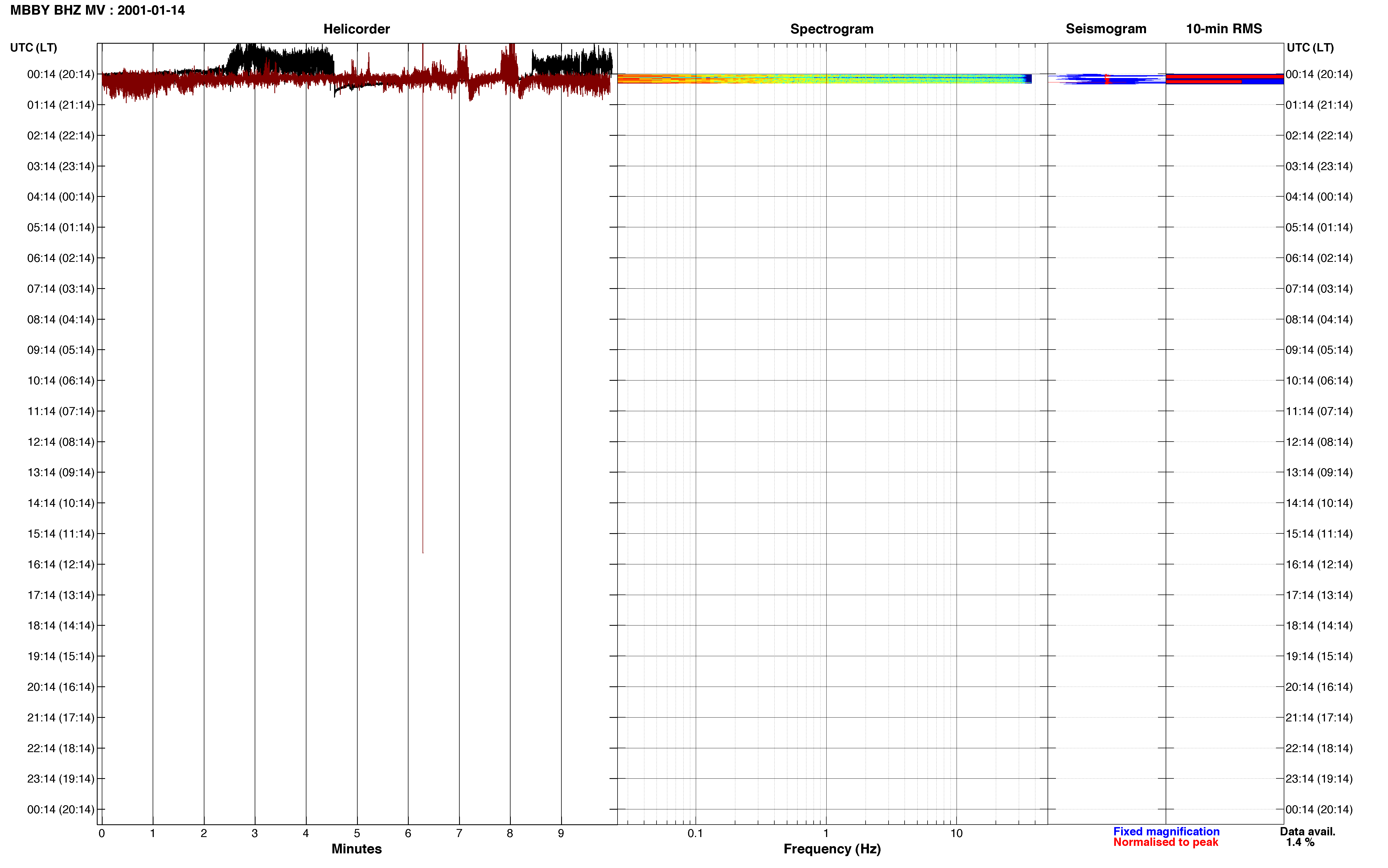Click the "10-min RMS" panel heading
The height and width of the screenshot is (868, 1388).
coord(1224,29)
